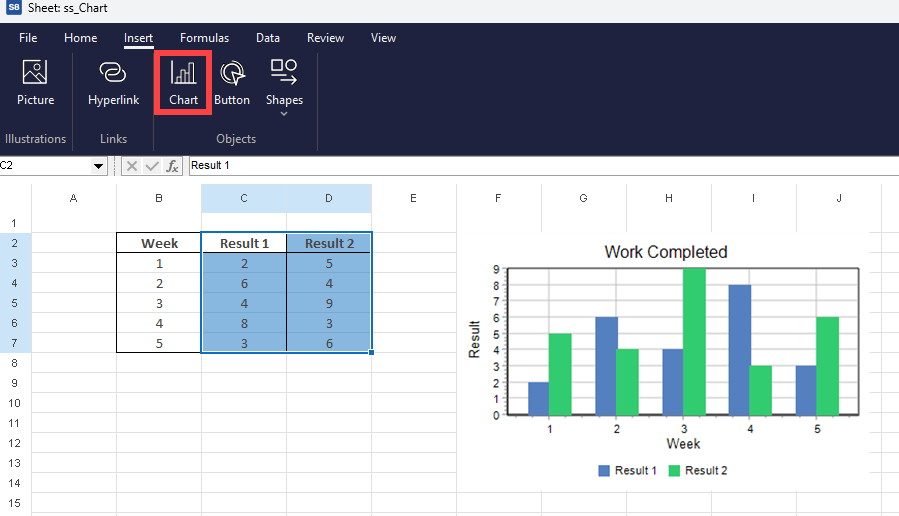The width and height of the screenshot is (899, 516).
Task: Click the formula bar containing Result 1
Action: click(542, 166)
